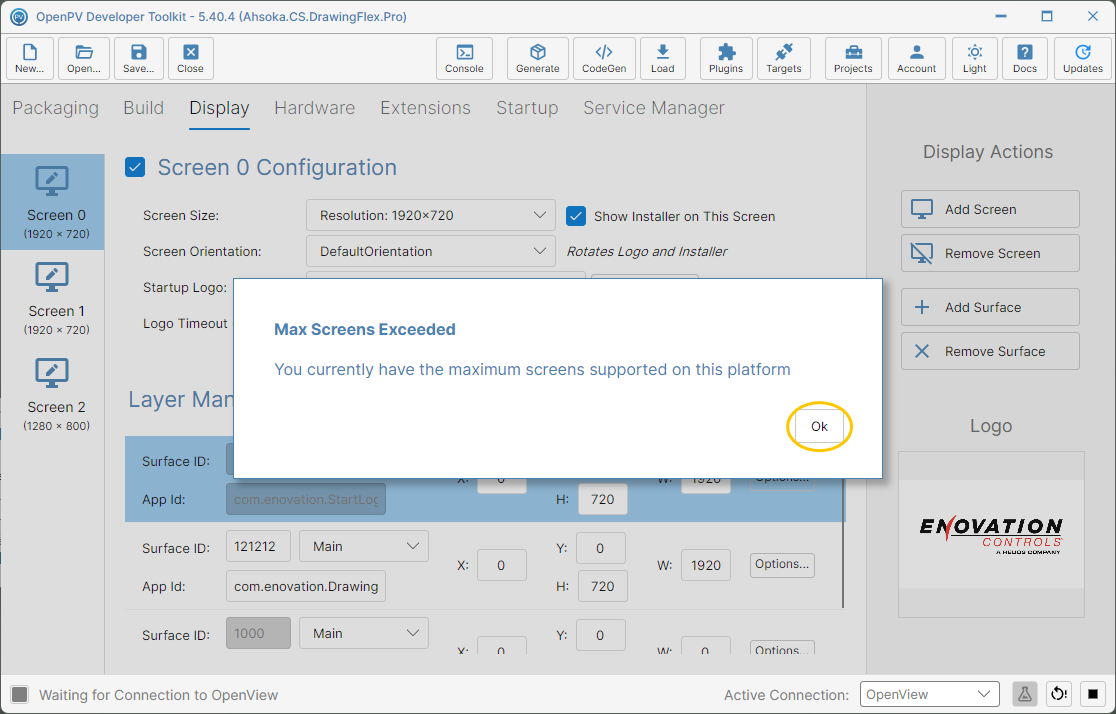Open the Hardware tab
Screen dimensions: 1116x714
pos(315,108)
